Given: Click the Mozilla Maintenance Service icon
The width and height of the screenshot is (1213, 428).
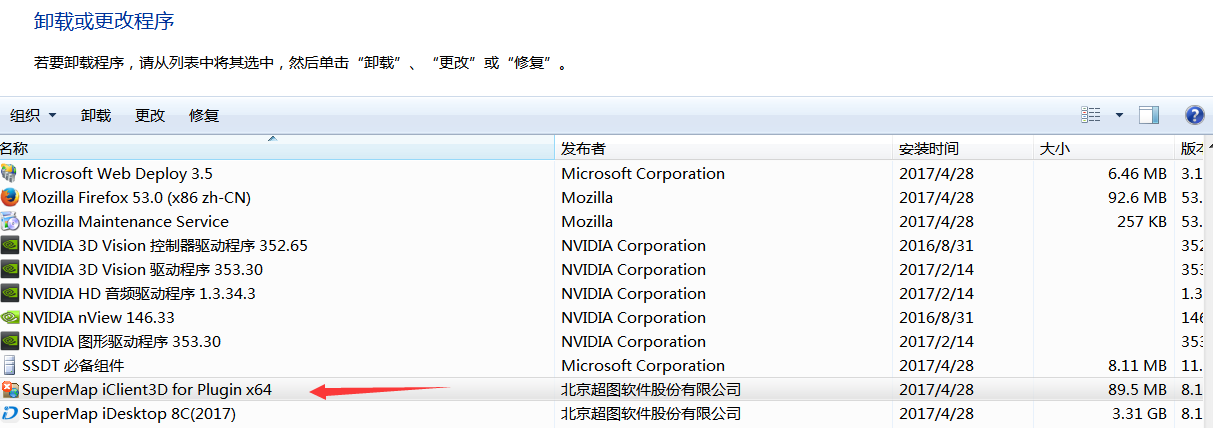Looking at the screenshot, I should click(10, 221).
